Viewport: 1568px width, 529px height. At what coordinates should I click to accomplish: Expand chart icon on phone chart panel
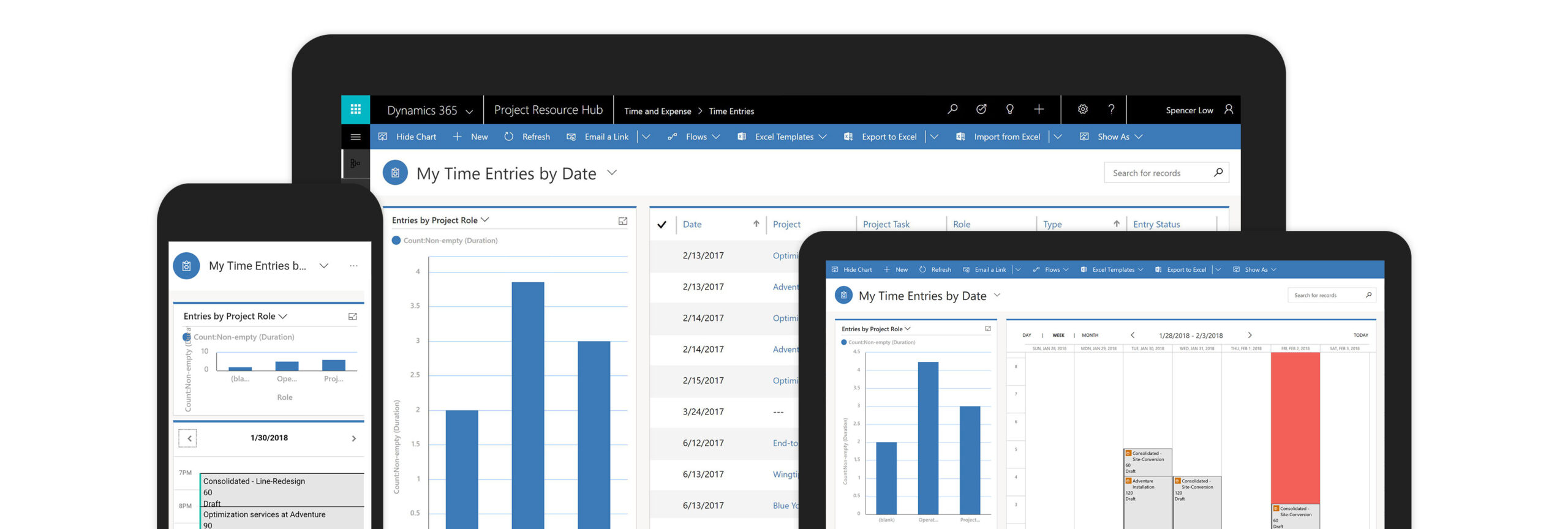(353, 317)
